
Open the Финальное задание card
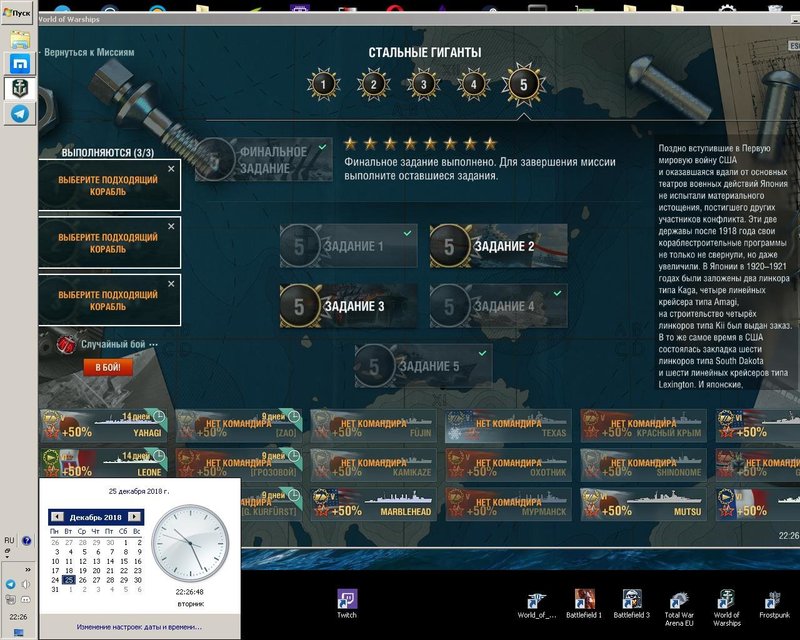(x=264, y=159)
